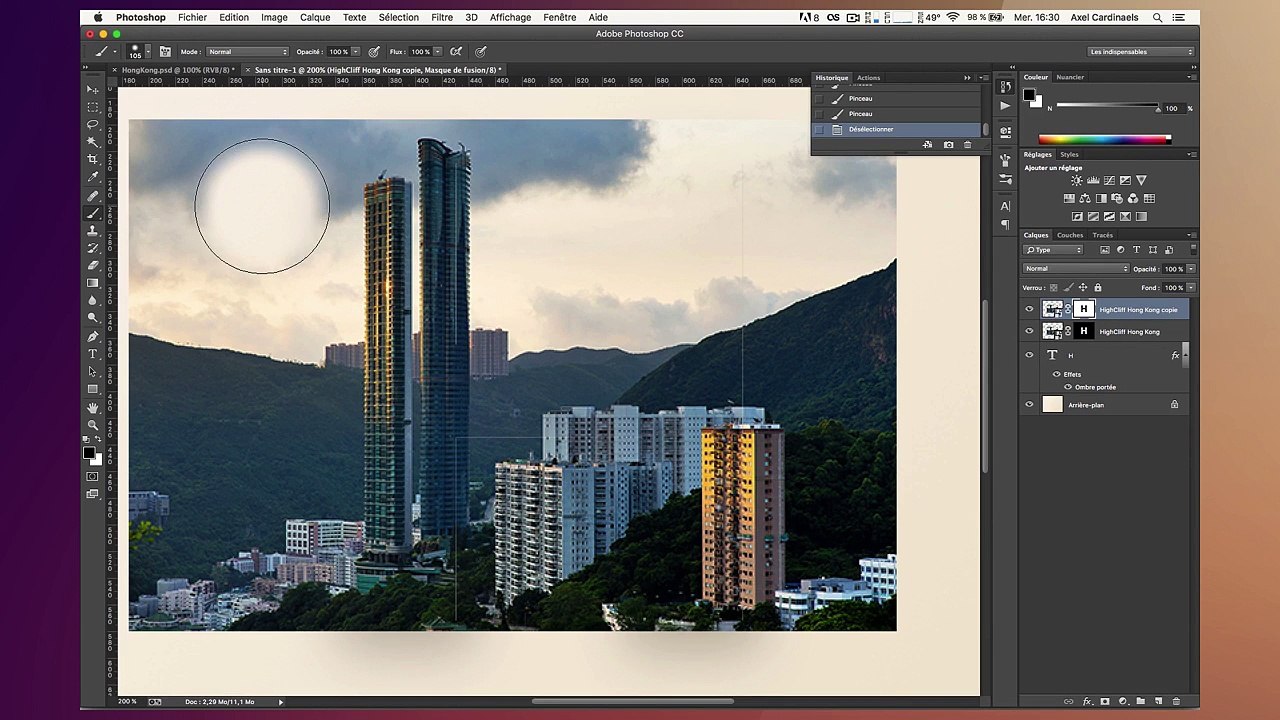Image resolution: width=1280 pixels, height=720 pixels.
Task: Select the Clone Stamp tool
Action: click(93, 230)
